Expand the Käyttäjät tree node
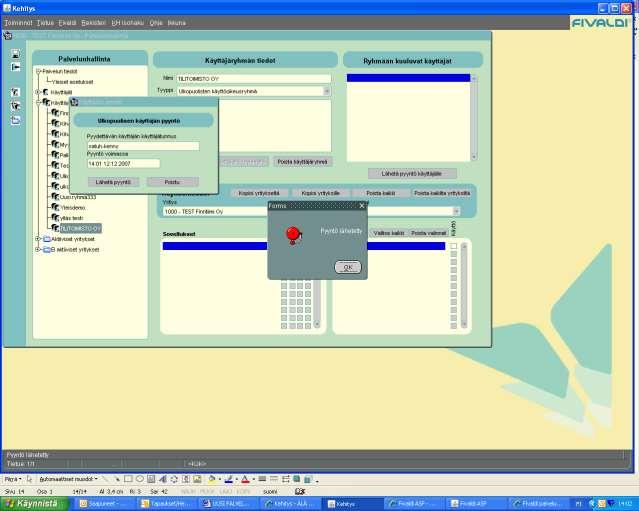639x511 pixels. (38, 93)
